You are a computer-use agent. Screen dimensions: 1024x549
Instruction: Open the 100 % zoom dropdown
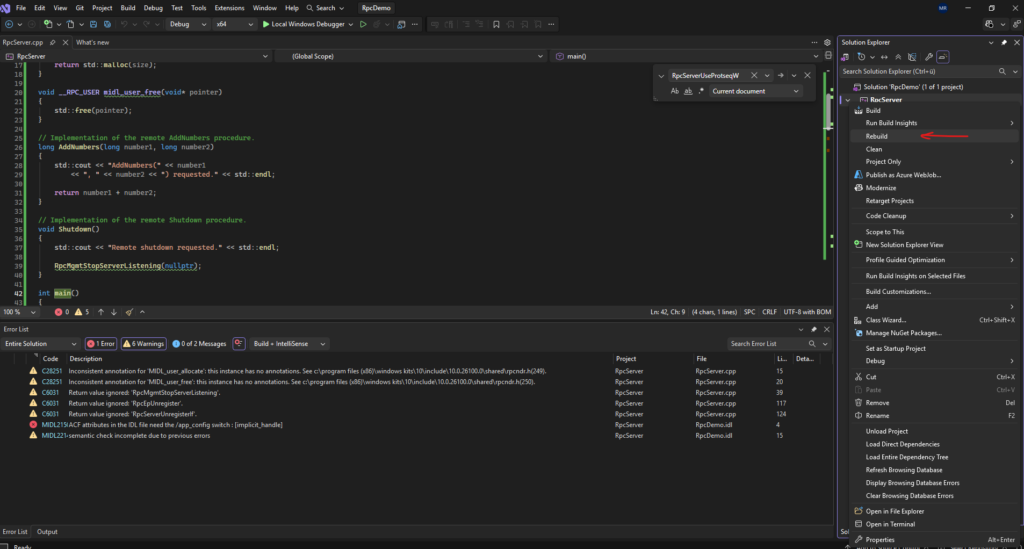[x=19, y=312]
